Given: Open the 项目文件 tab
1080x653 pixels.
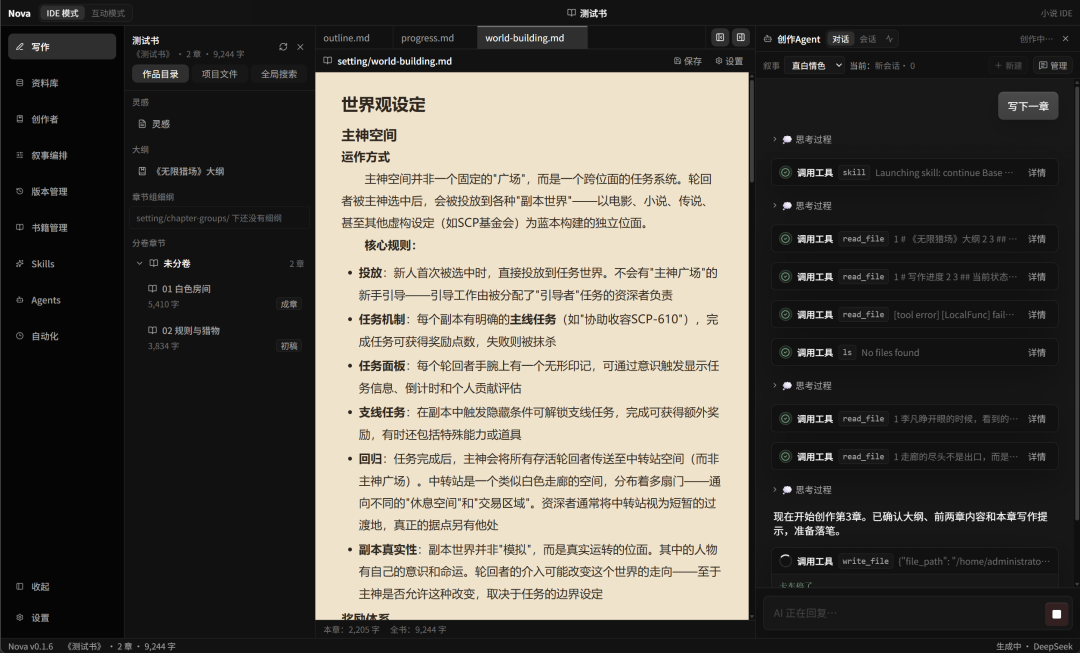Looking at the screenshot, I should tap(220, 74).
